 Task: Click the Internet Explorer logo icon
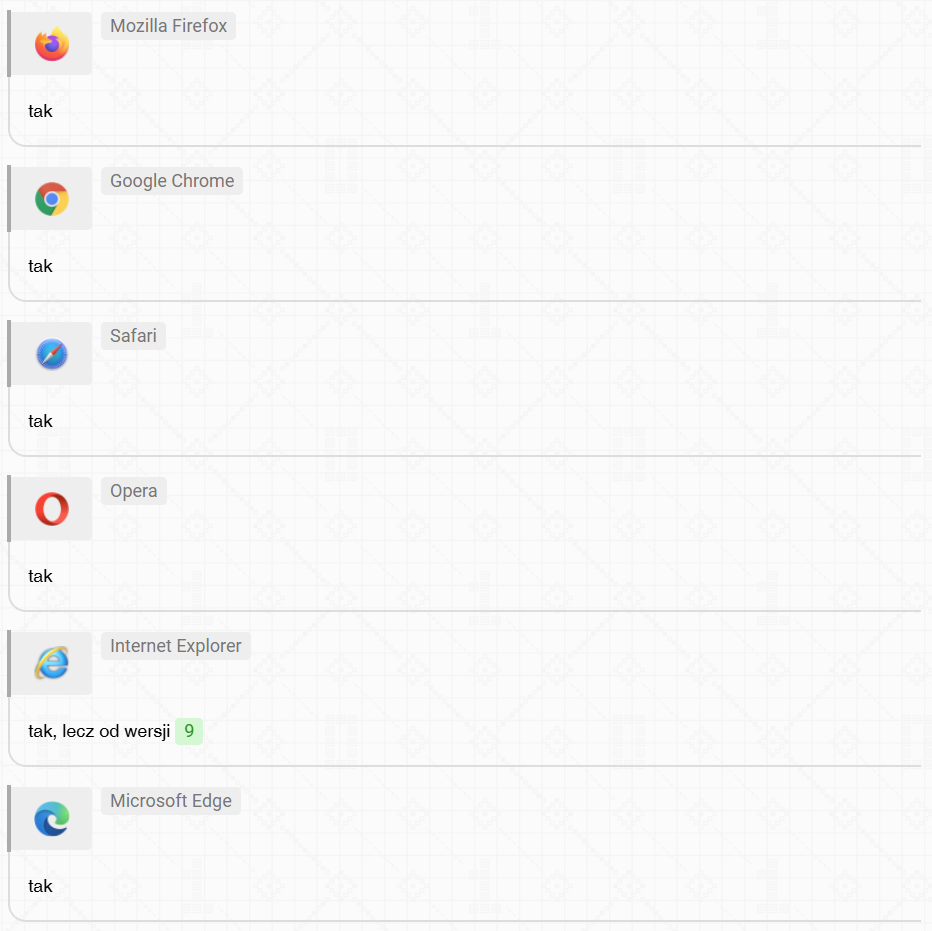click(52, 663)
